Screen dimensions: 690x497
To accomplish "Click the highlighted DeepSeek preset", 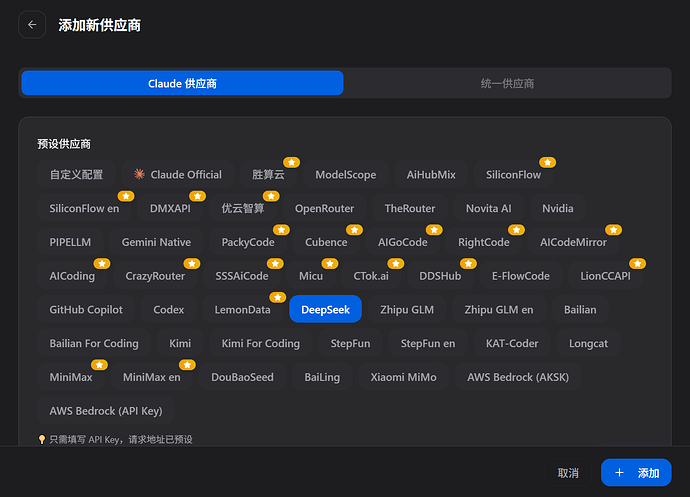I will (325, 309).
